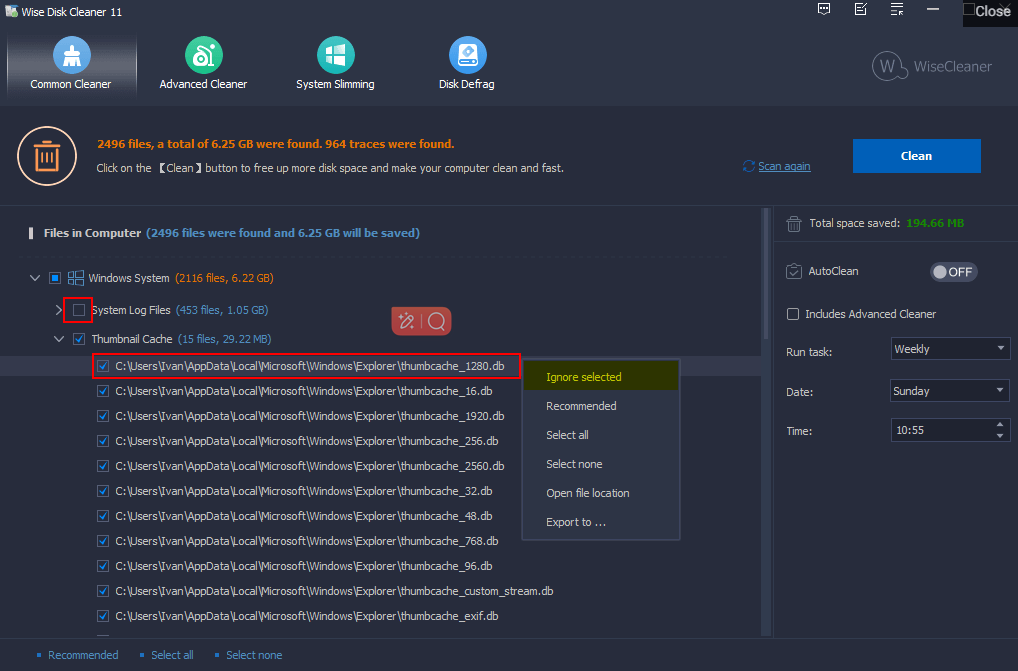Click the 194.66 MB saved value
Viewport: 1018px width, 671px height.
pyautogui.click(x=934, y=223)
